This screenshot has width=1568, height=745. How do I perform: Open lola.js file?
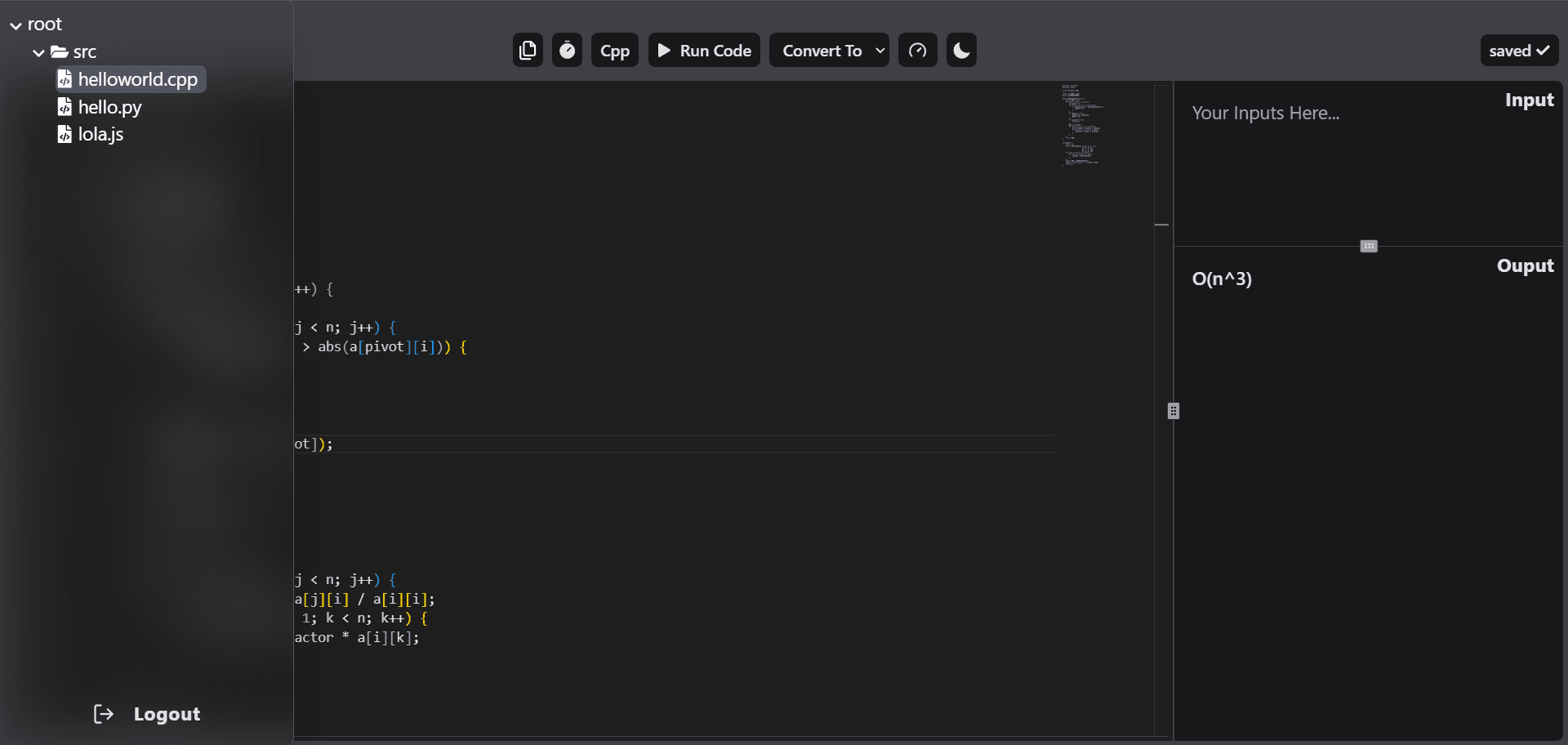tap(91, 134)
